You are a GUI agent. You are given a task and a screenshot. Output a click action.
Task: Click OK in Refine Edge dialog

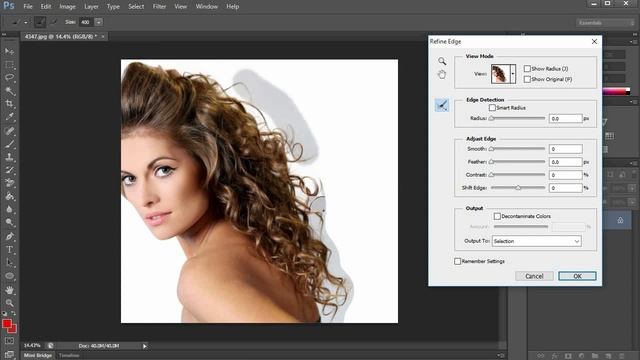[577, 276]
